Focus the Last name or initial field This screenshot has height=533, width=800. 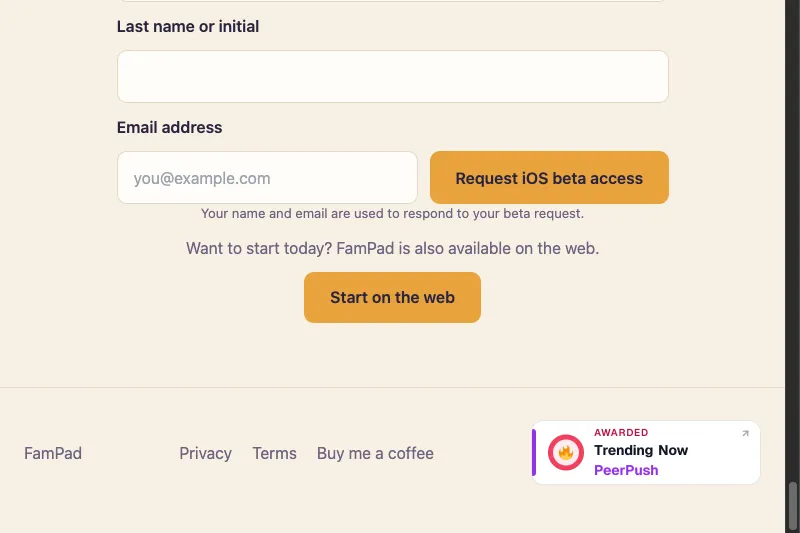[392, 77]
